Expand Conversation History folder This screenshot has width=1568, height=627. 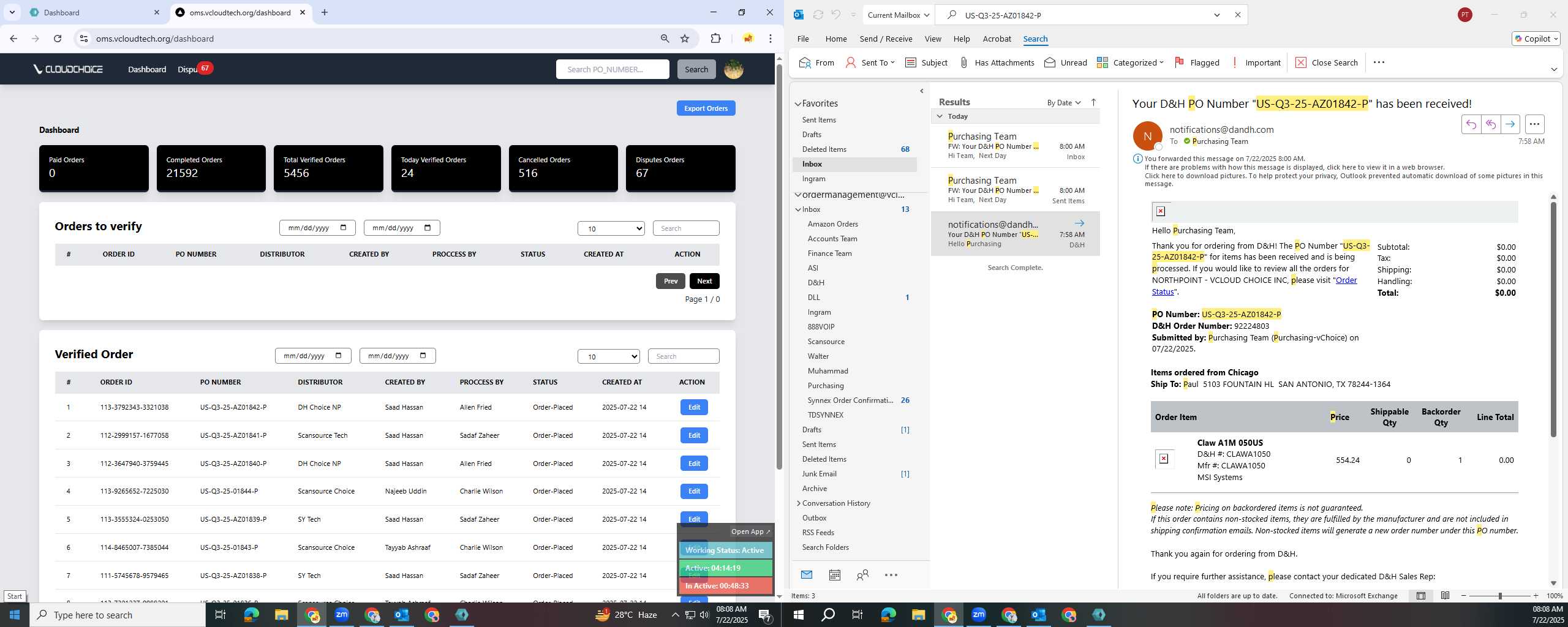[798, 503]
